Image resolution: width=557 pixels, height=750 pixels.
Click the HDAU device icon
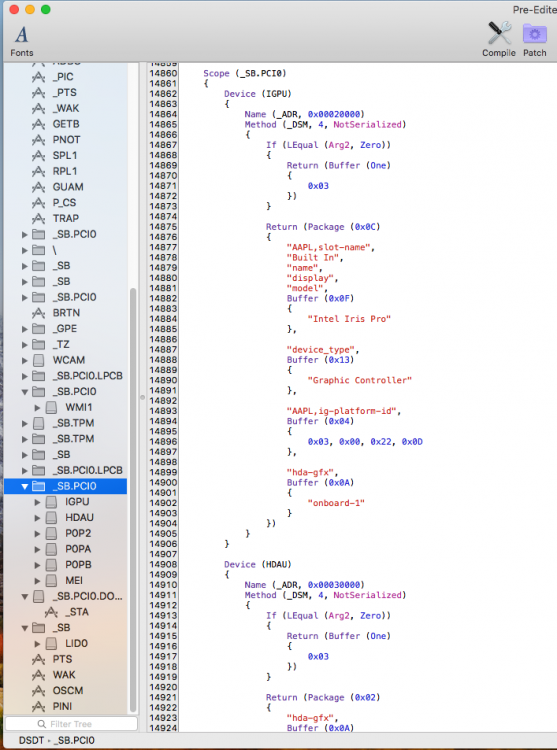(51, 518)
